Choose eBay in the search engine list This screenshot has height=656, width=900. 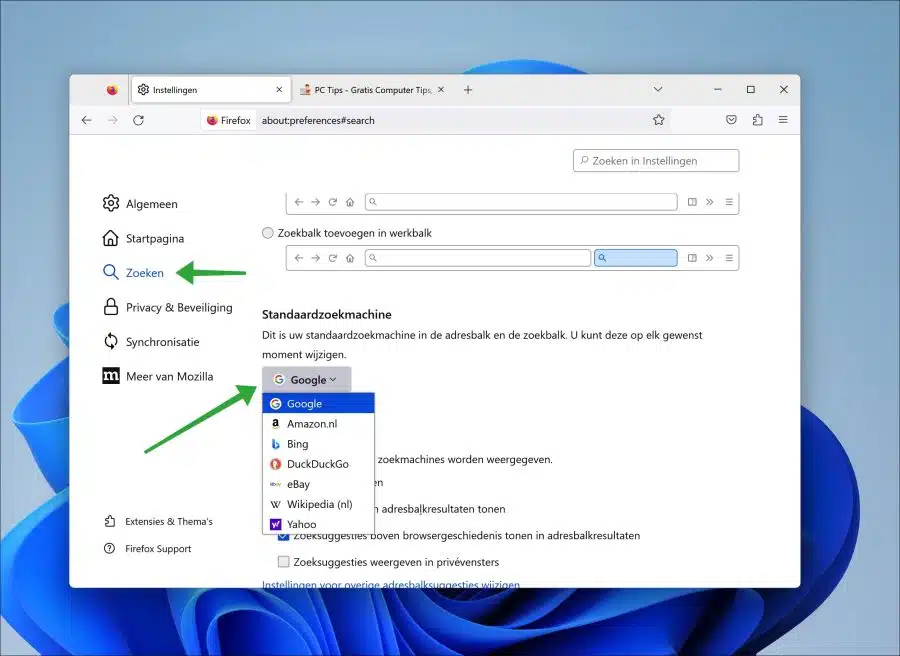click(x=319, y=484)
